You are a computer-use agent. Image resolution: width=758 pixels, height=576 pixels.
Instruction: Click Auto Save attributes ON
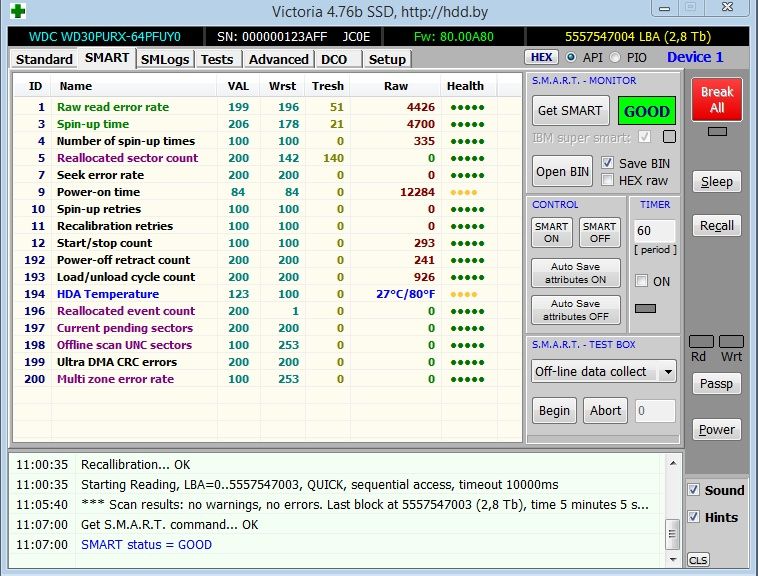click(576, 273)
